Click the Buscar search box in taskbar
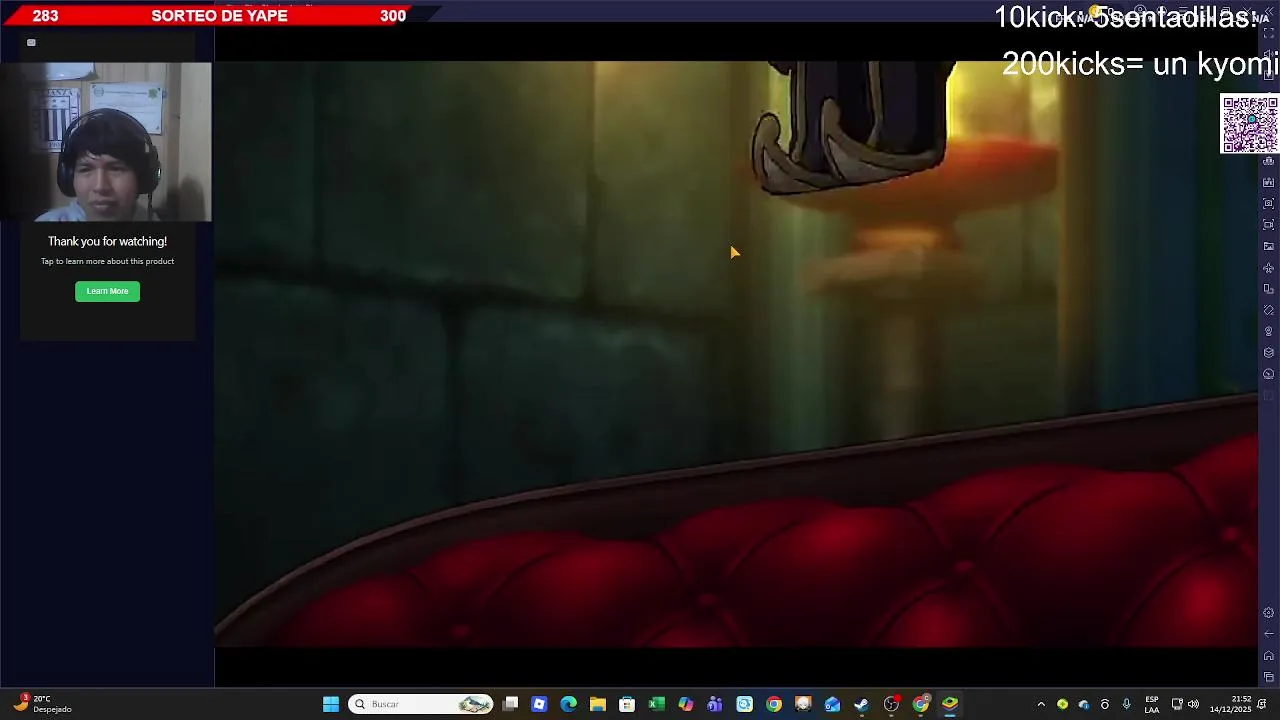The image size is (1280, 720). click(420, 704)
